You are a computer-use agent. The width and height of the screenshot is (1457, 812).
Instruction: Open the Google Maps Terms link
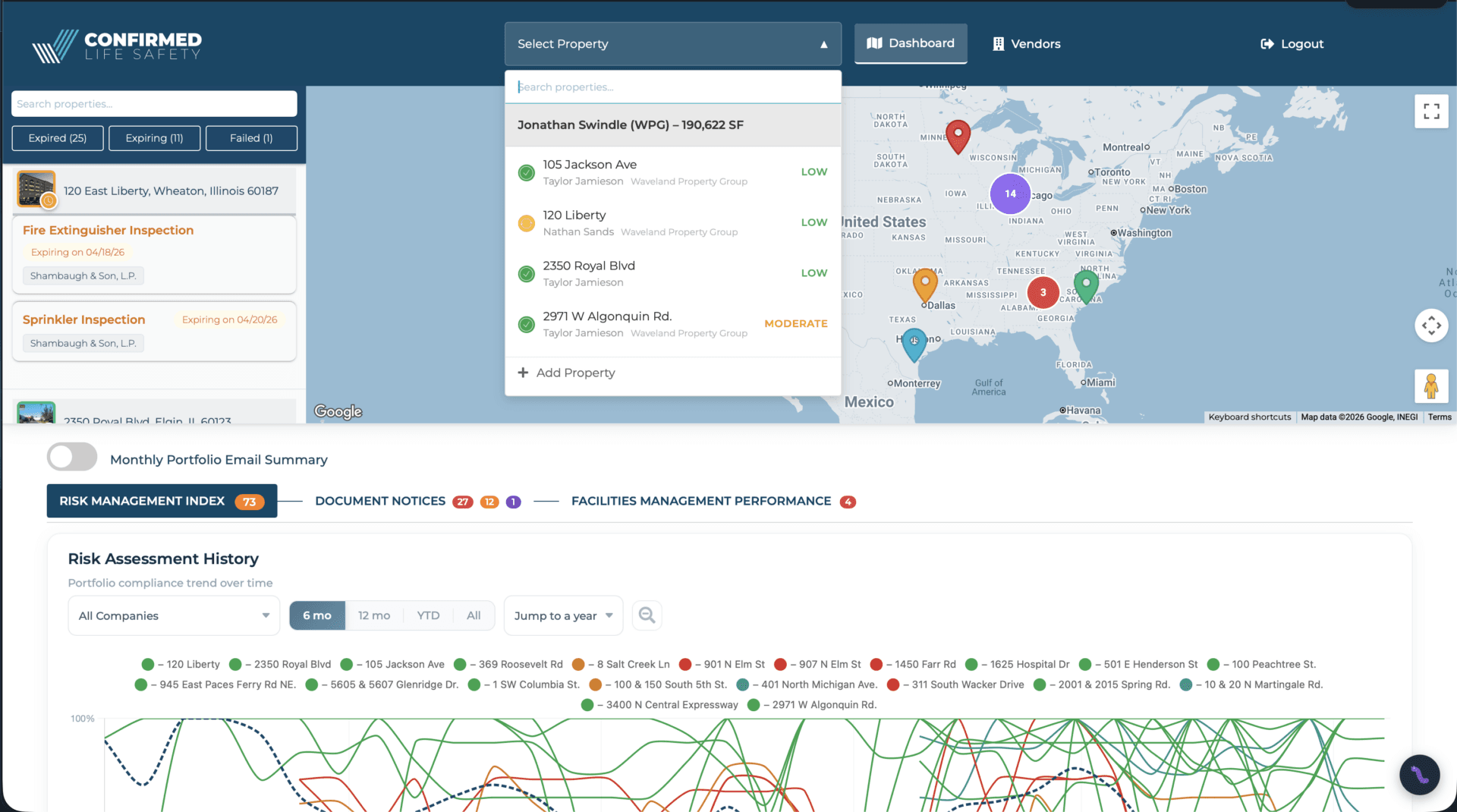1439,417
